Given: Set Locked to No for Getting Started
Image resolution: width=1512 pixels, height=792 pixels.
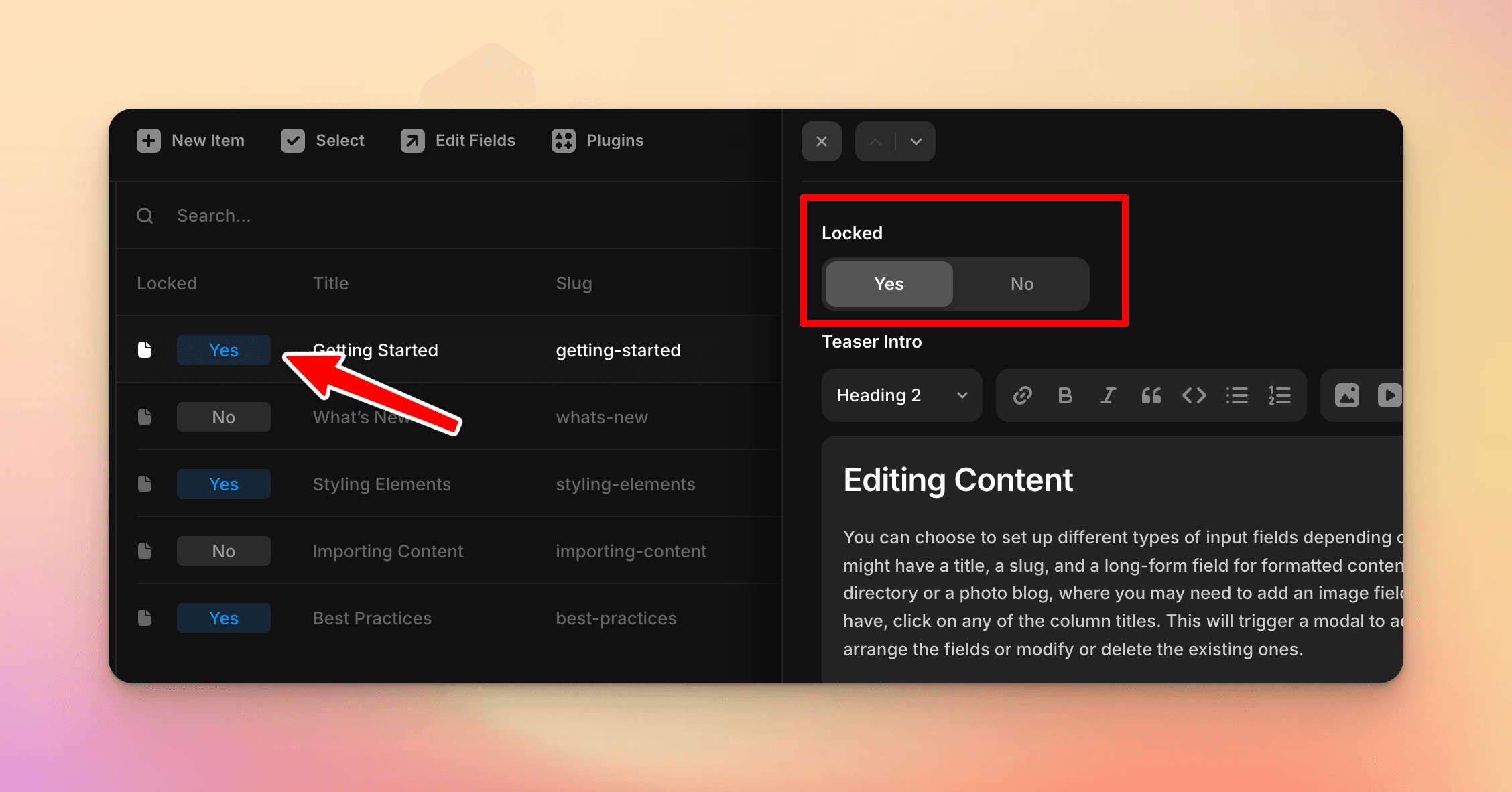Looking at the screenshot, I should click(x=1021, y=284).
